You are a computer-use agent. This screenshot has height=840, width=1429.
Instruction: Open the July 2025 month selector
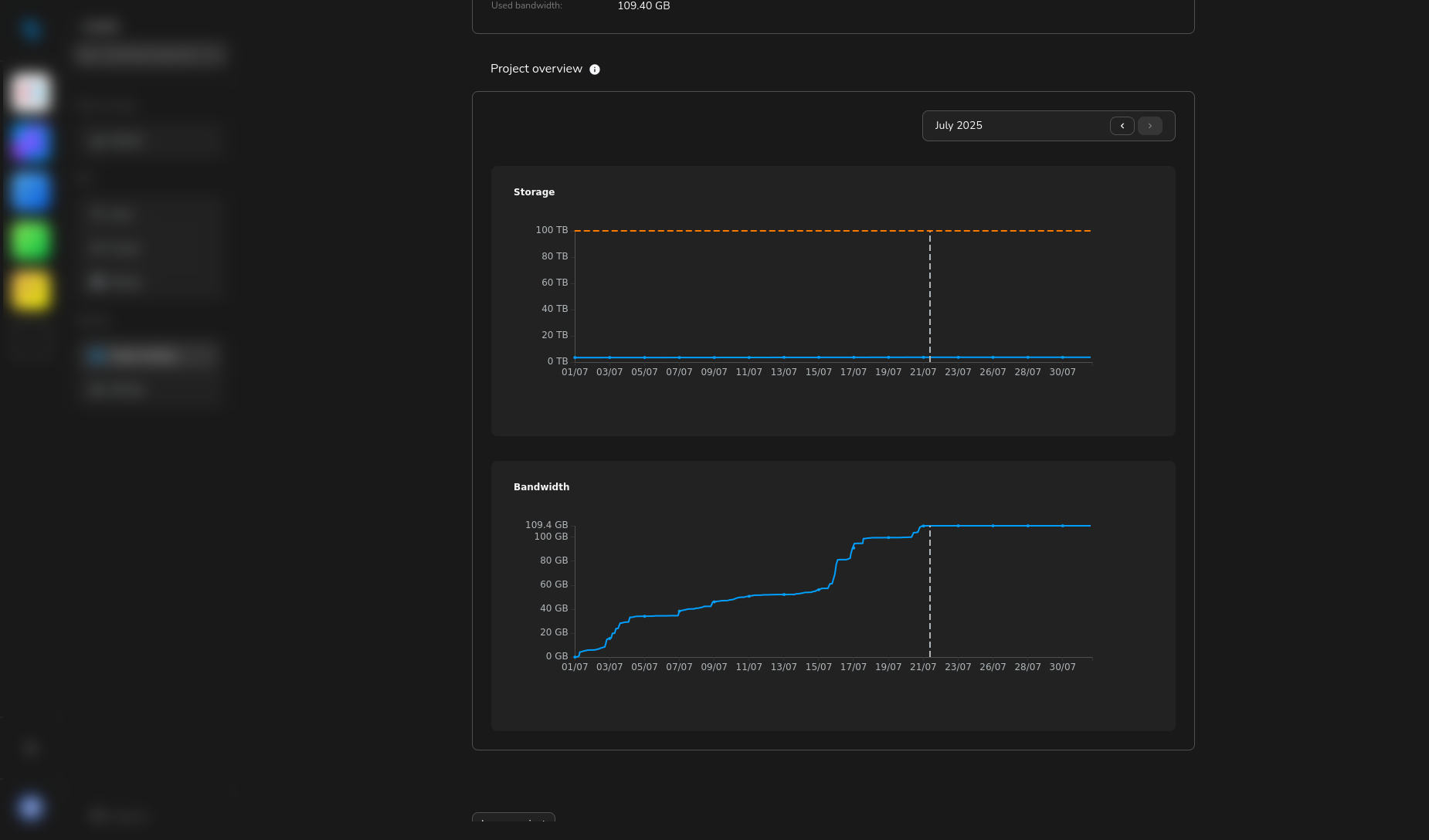click(x=1049, y=126)
